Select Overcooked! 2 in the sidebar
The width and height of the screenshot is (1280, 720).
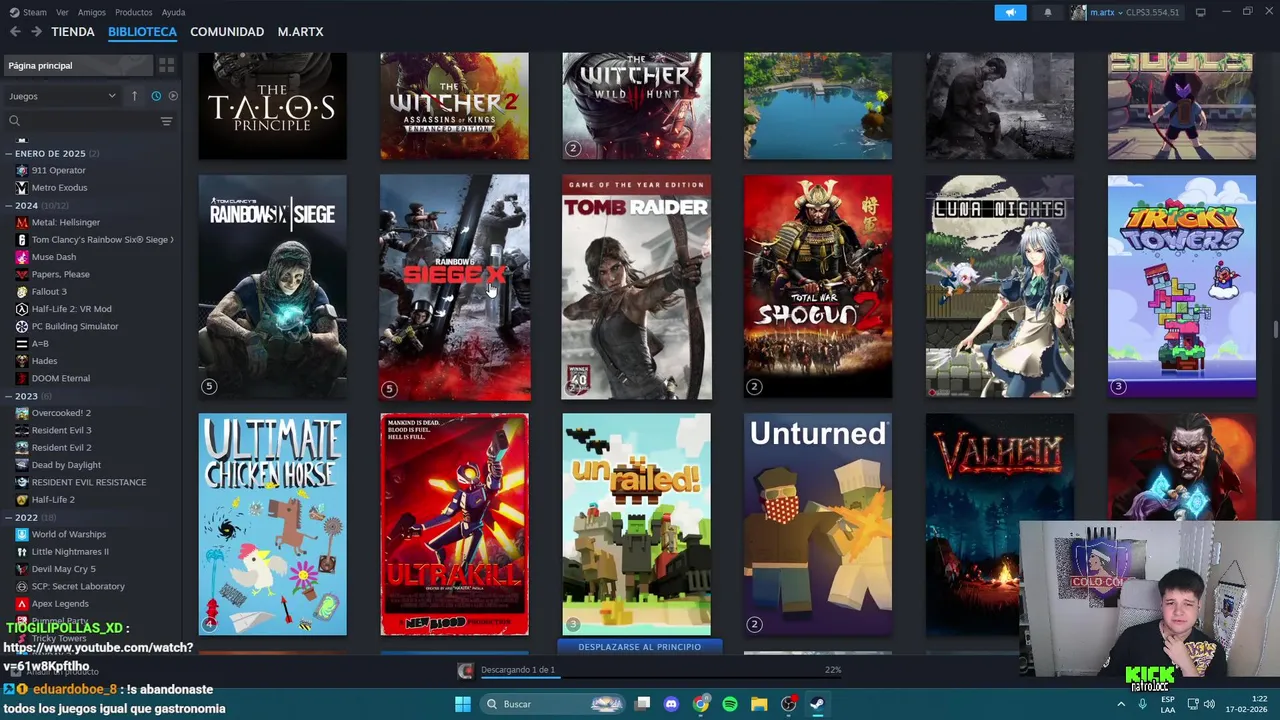(61, 413)
